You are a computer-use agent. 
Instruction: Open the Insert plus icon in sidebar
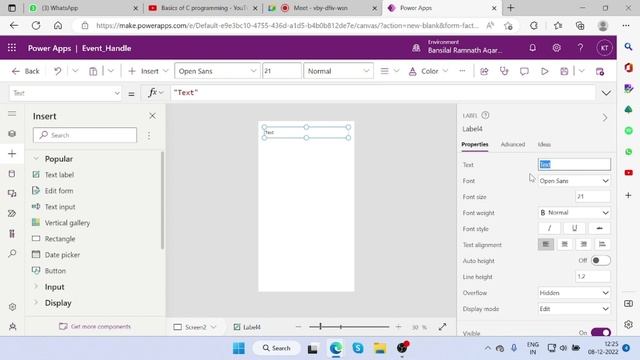pos(12,153)
